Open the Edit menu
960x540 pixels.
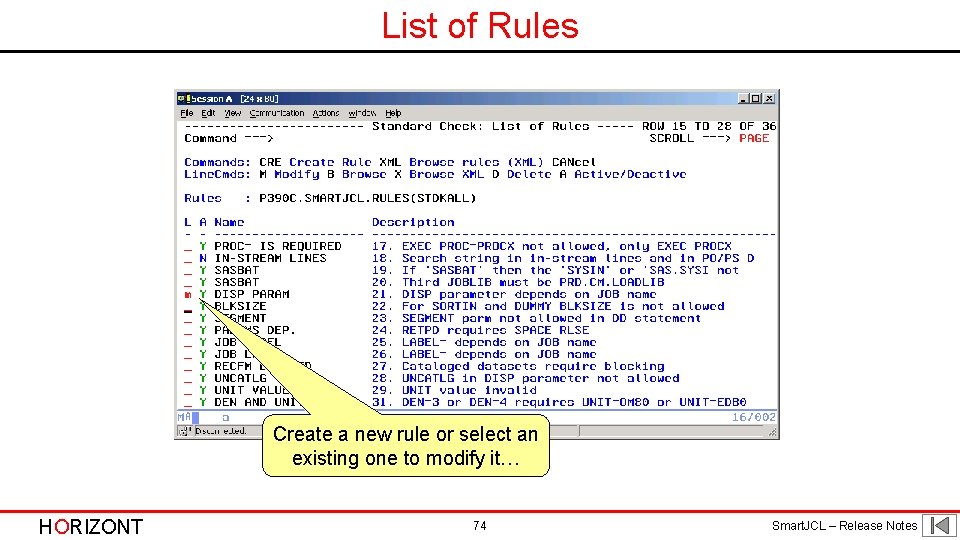(208, 113)
